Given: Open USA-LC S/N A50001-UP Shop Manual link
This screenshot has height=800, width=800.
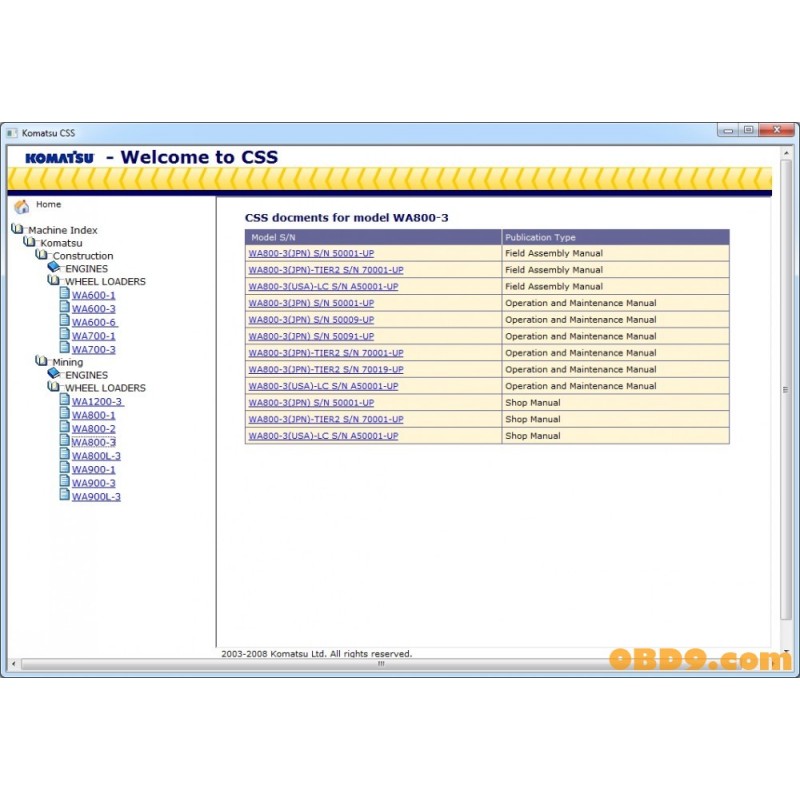Looking at the screenshot, I should coord(323,436).
